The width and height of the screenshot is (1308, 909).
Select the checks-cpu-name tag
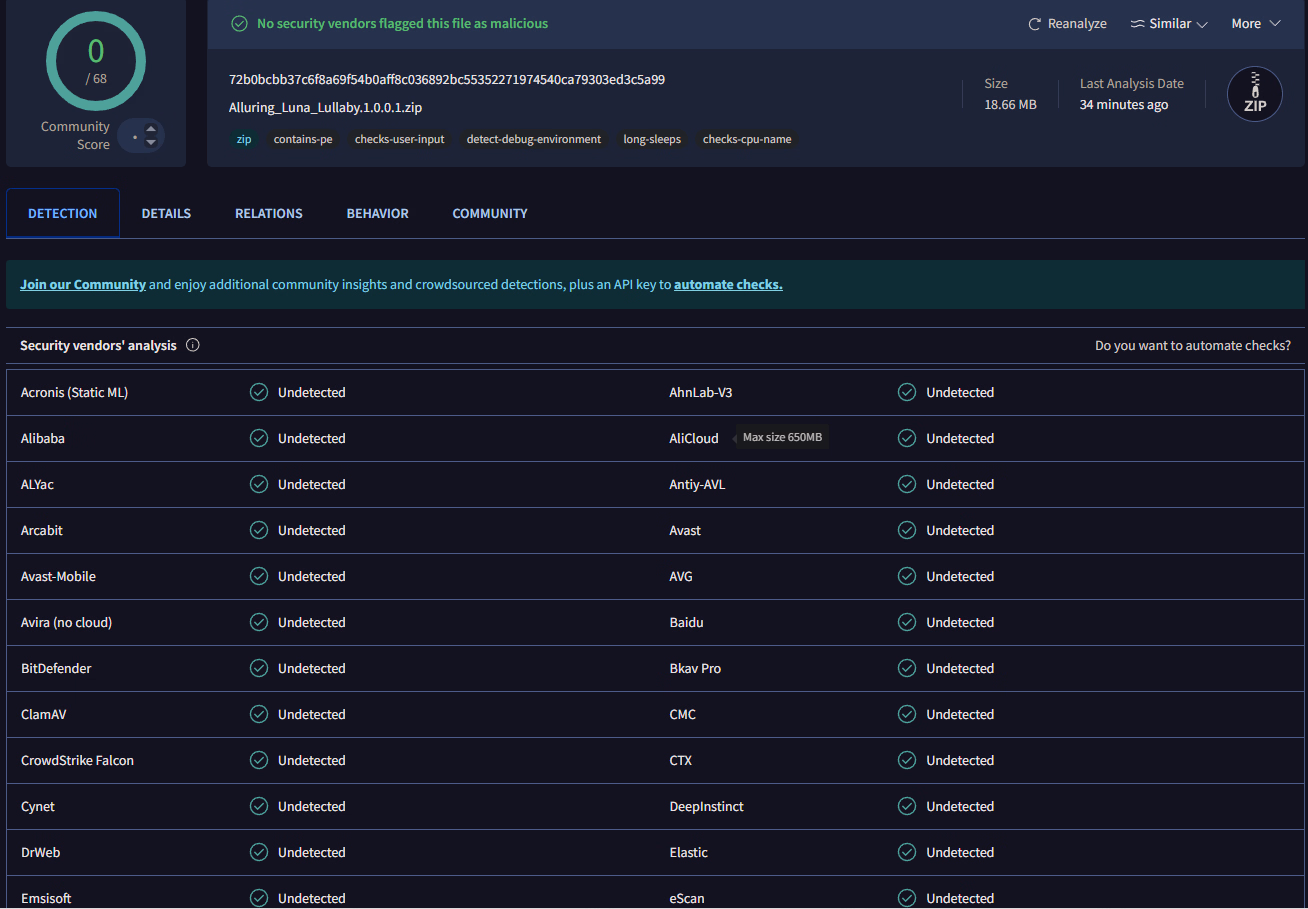tap(747, 139)
